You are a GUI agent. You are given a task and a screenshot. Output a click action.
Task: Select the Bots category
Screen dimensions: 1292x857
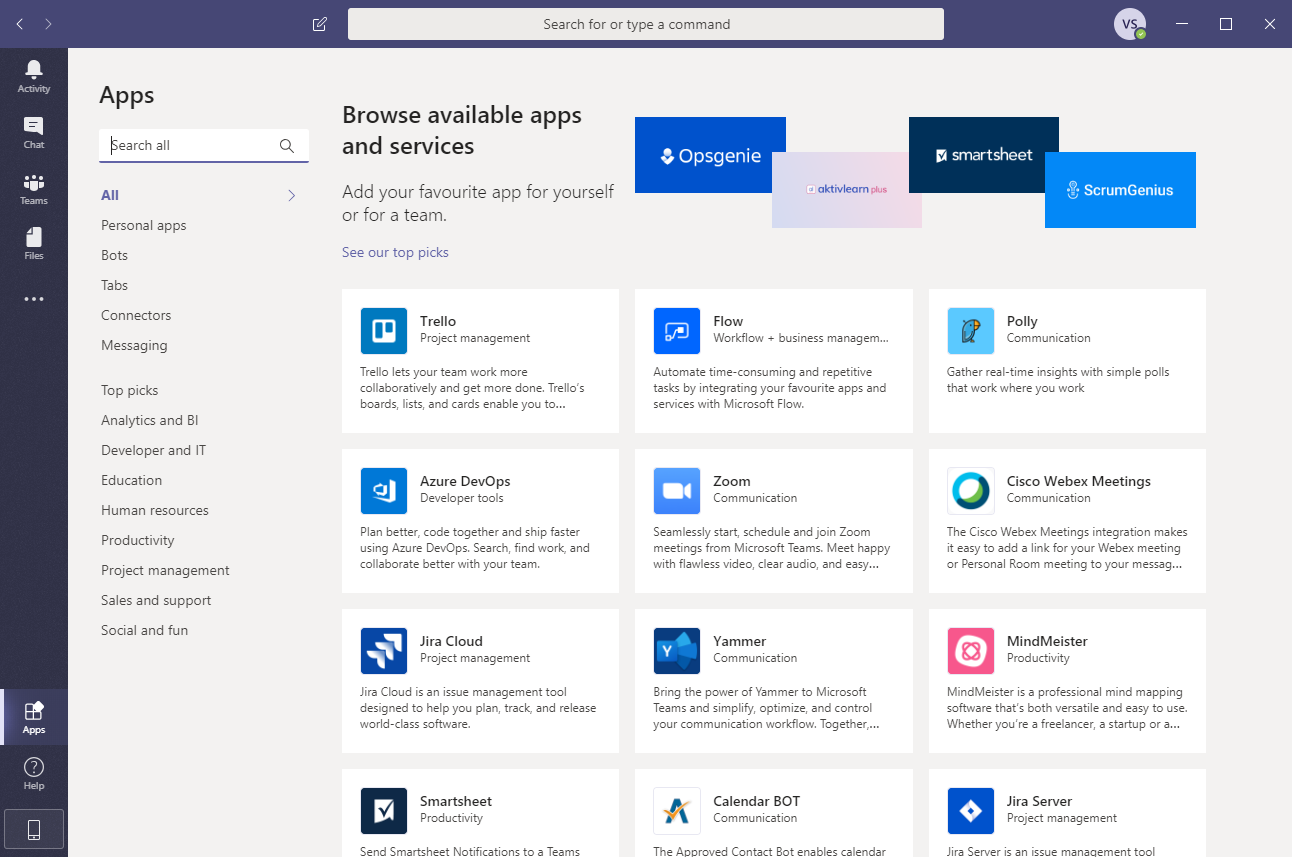coord(115,255)
